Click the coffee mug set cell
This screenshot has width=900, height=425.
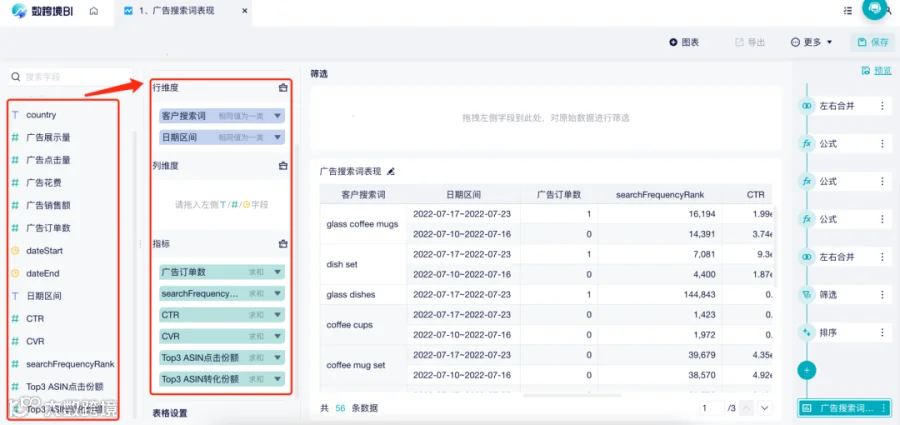click(x=363, y=365)
